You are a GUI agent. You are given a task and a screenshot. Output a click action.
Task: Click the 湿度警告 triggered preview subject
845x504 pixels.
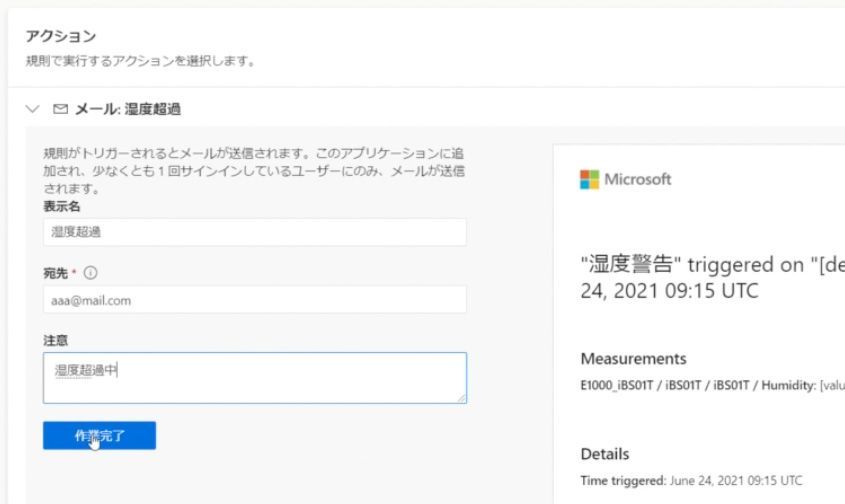[x=711, y=278]
